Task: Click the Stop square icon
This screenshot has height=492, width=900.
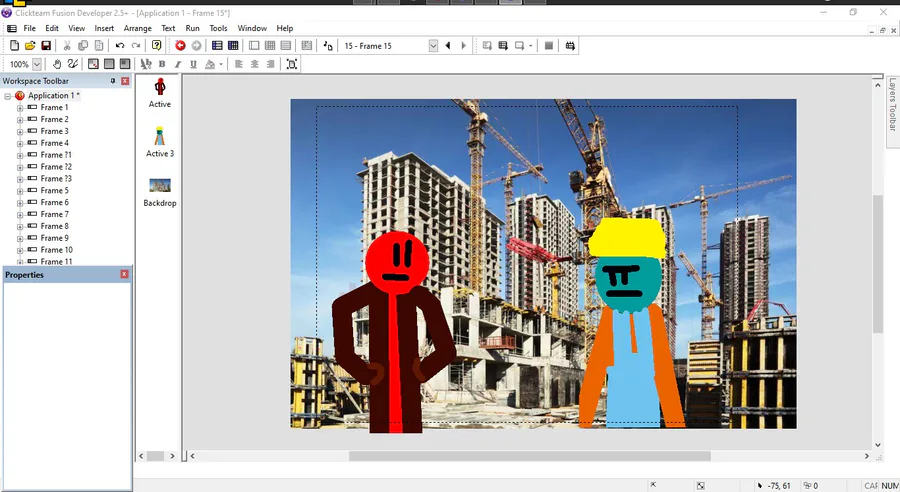Action: [x=549, y=45]
